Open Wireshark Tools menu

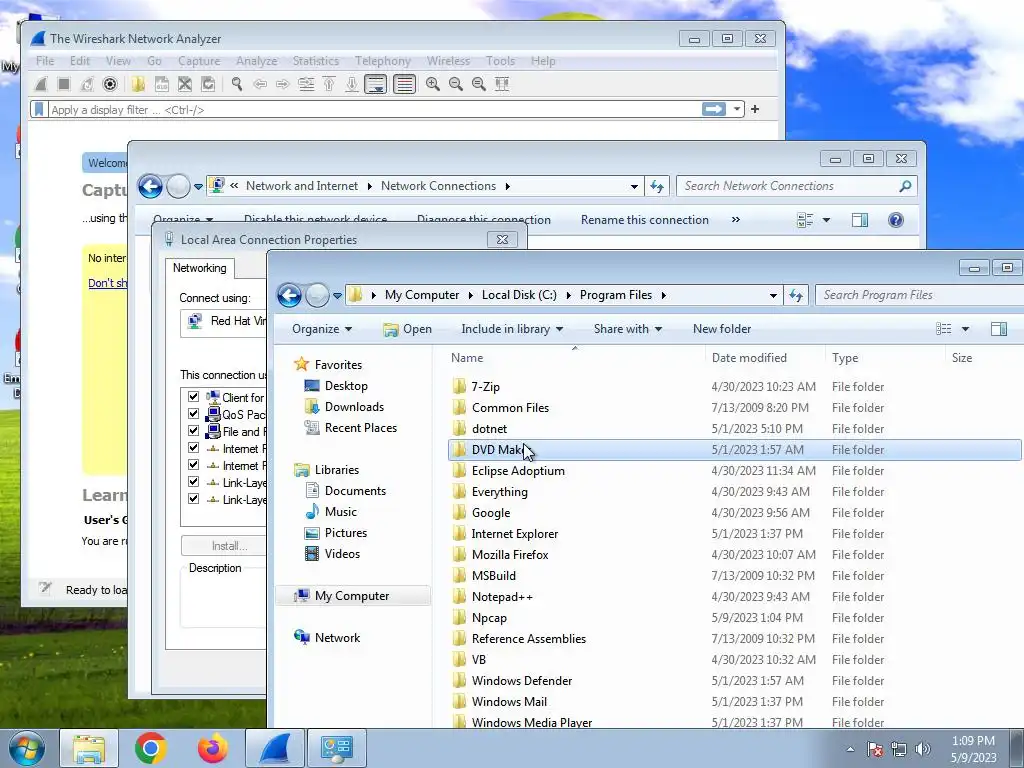(500, 61)
